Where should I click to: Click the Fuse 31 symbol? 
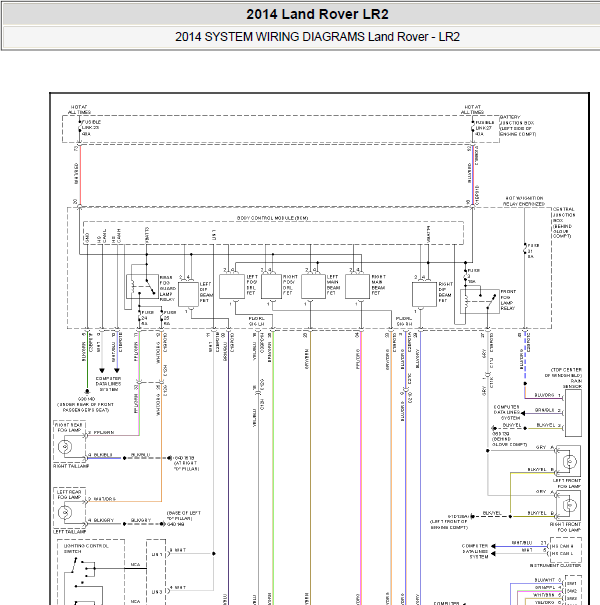[525, 250]
